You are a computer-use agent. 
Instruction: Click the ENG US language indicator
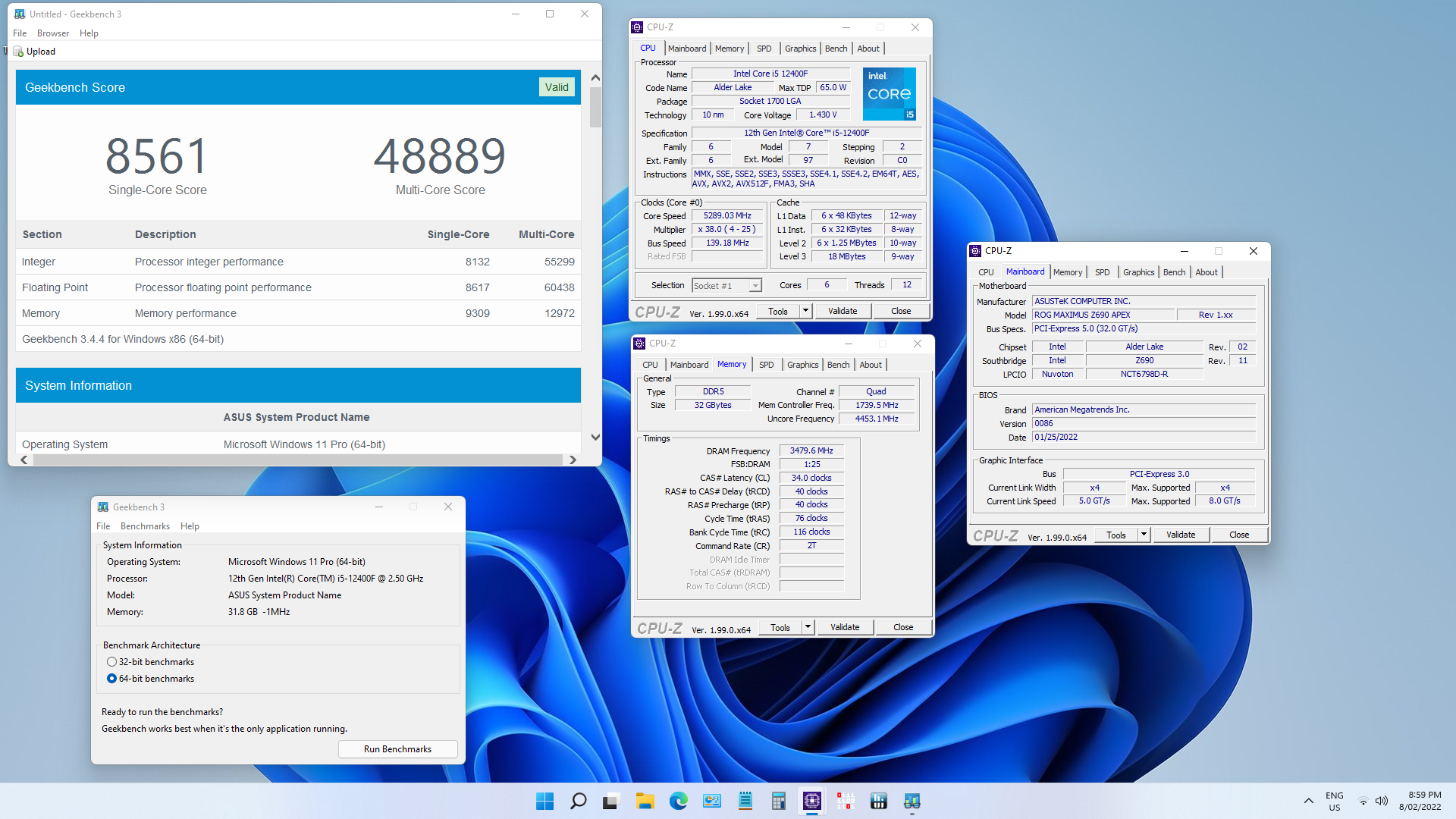[x=1334, y=801]
